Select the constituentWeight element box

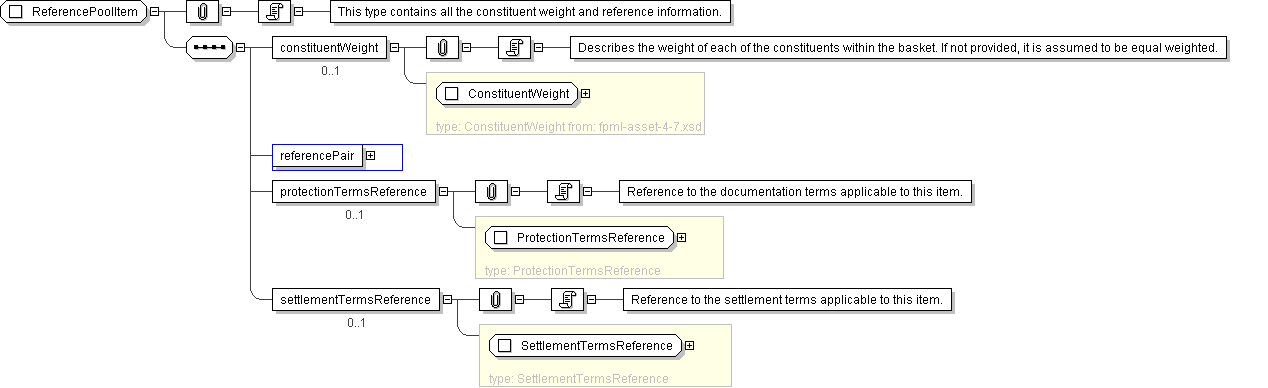(x=330, y=47)
